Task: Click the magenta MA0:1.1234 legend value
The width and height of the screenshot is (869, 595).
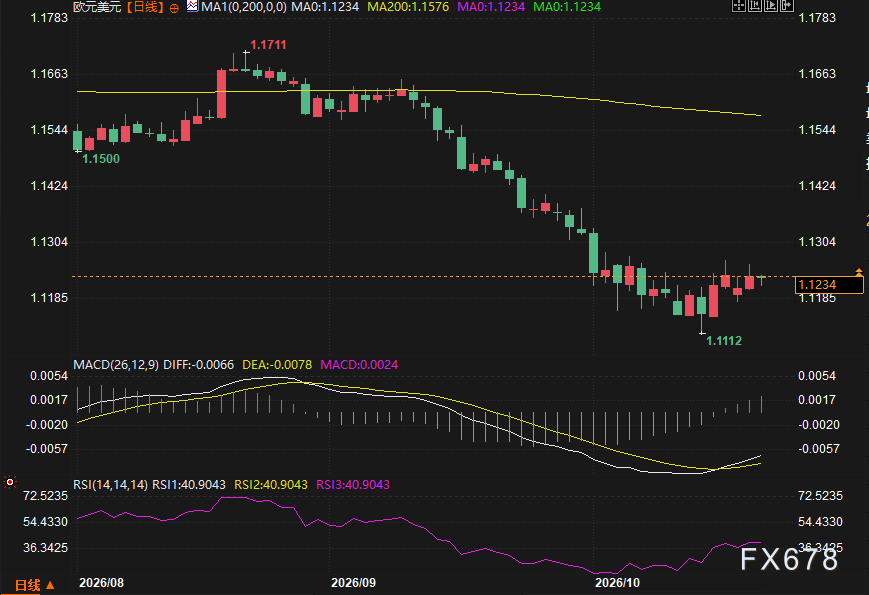Action: click(x=491, y=7)
